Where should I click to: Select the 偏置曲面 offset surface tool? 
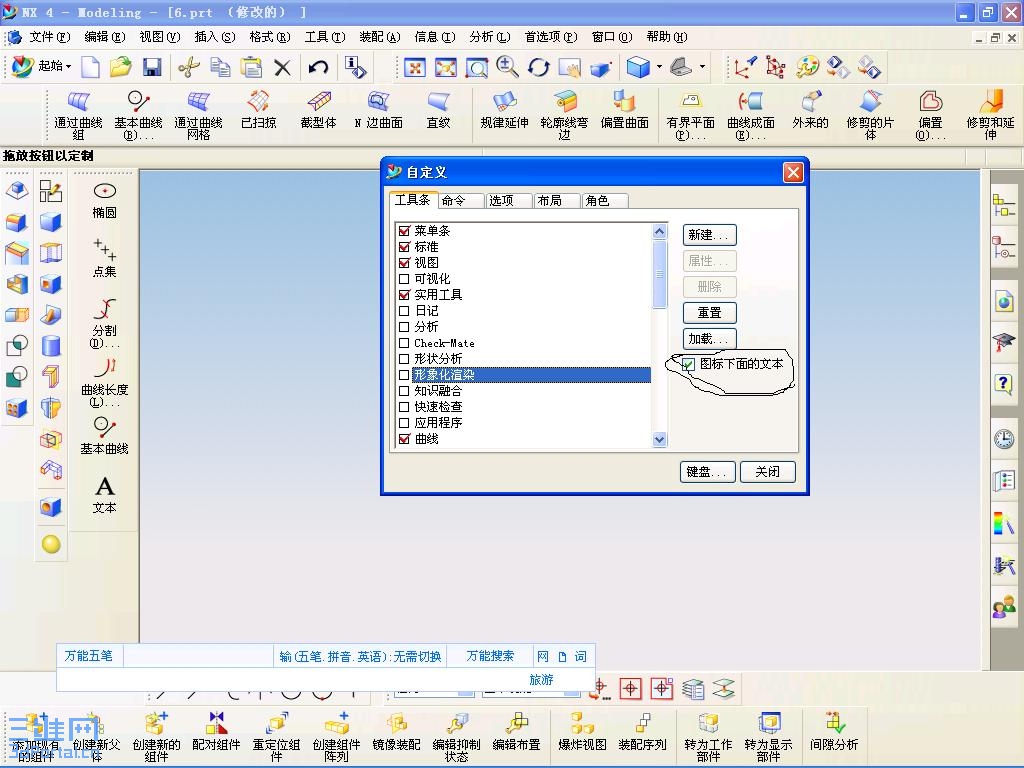[624, 110]
